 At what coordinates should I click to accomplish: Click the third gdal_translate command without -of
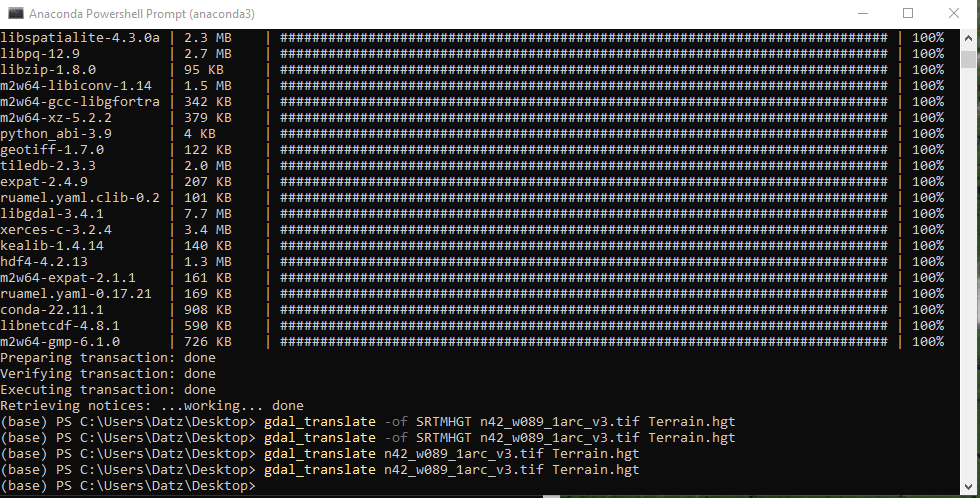click(x=451, y=454)
